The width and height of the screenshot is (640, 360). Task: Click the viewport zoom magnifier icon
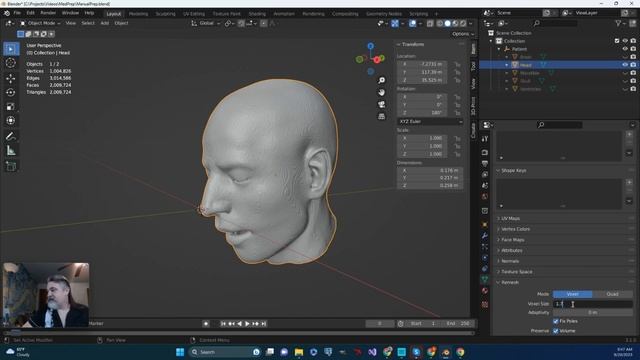click(x=381, y=80)
